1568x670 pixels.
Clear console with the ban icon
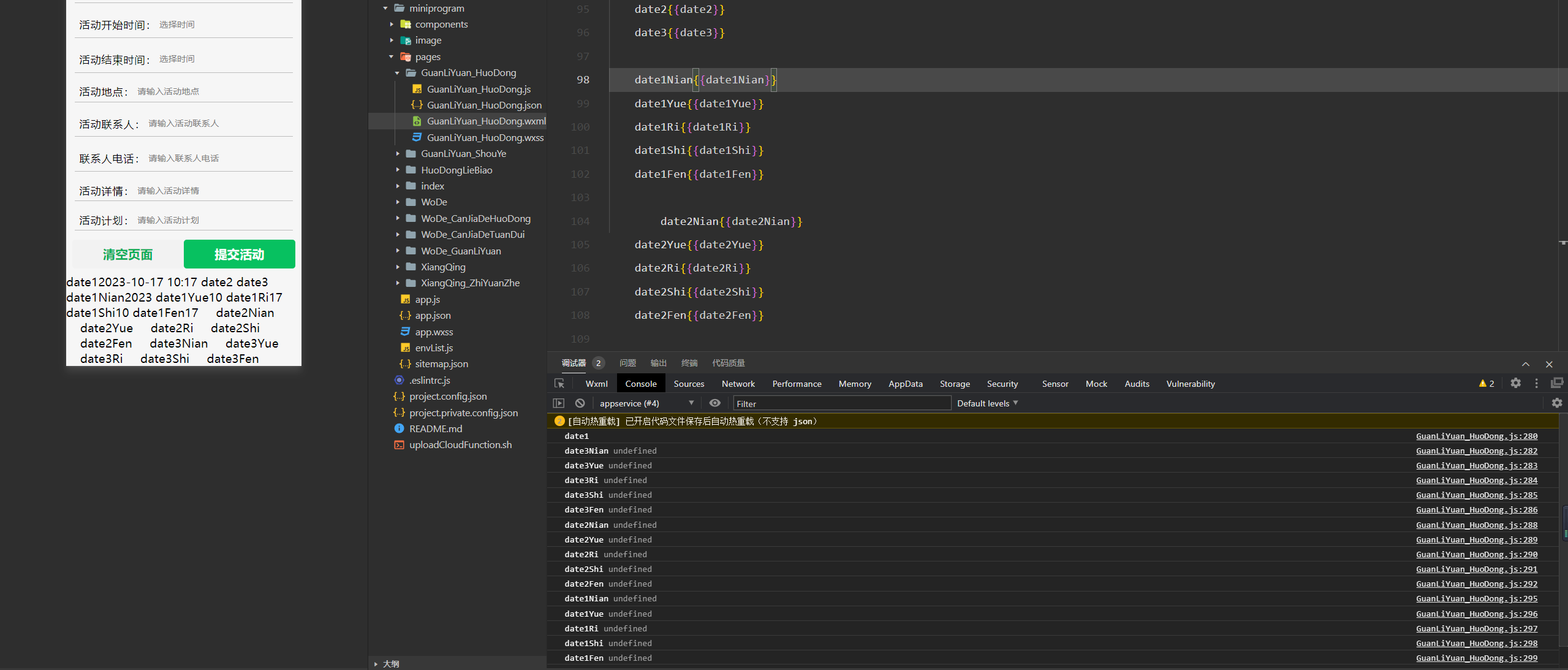click(580, 403)
